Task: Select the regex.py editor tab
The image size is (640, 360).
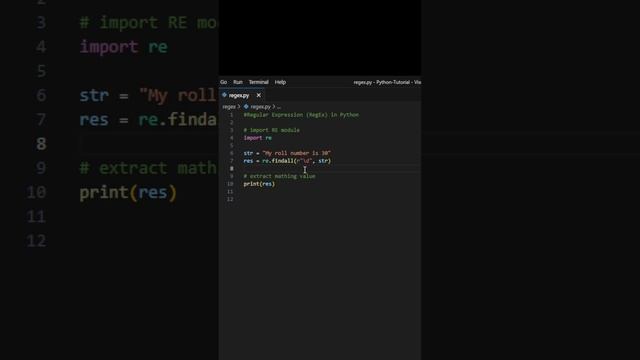Action: click(242, 95)
